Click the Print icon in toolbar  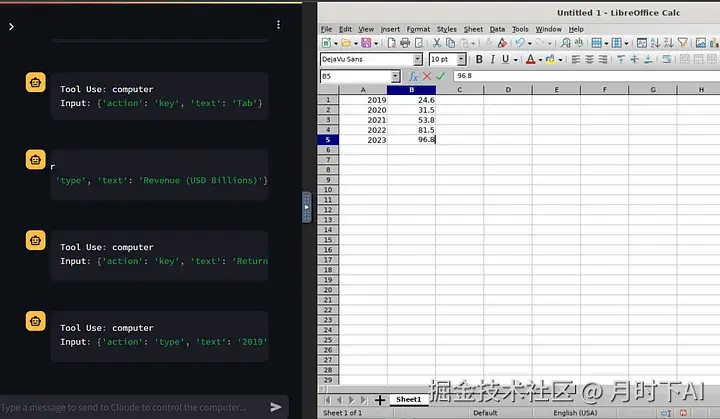pyautogui.click(x=405, y=43)
